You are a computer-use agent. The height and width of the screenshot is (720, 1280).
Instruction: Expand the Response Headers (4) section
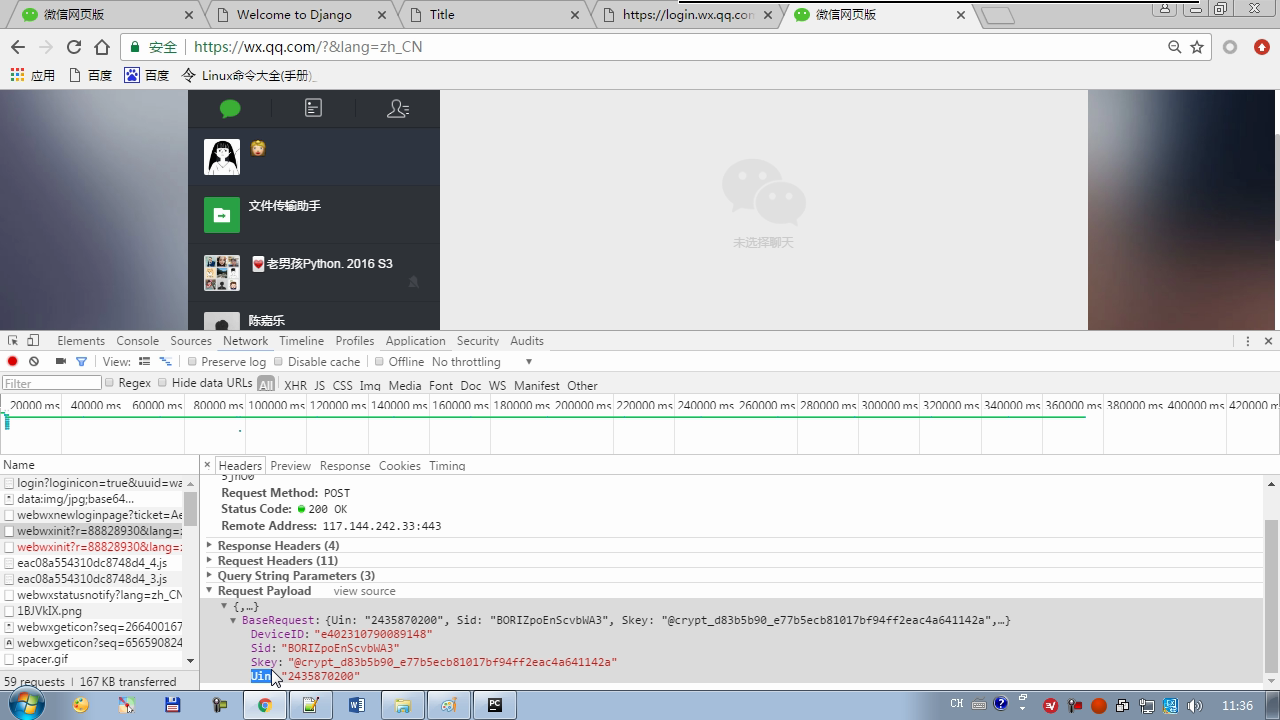tap(278, 546)
